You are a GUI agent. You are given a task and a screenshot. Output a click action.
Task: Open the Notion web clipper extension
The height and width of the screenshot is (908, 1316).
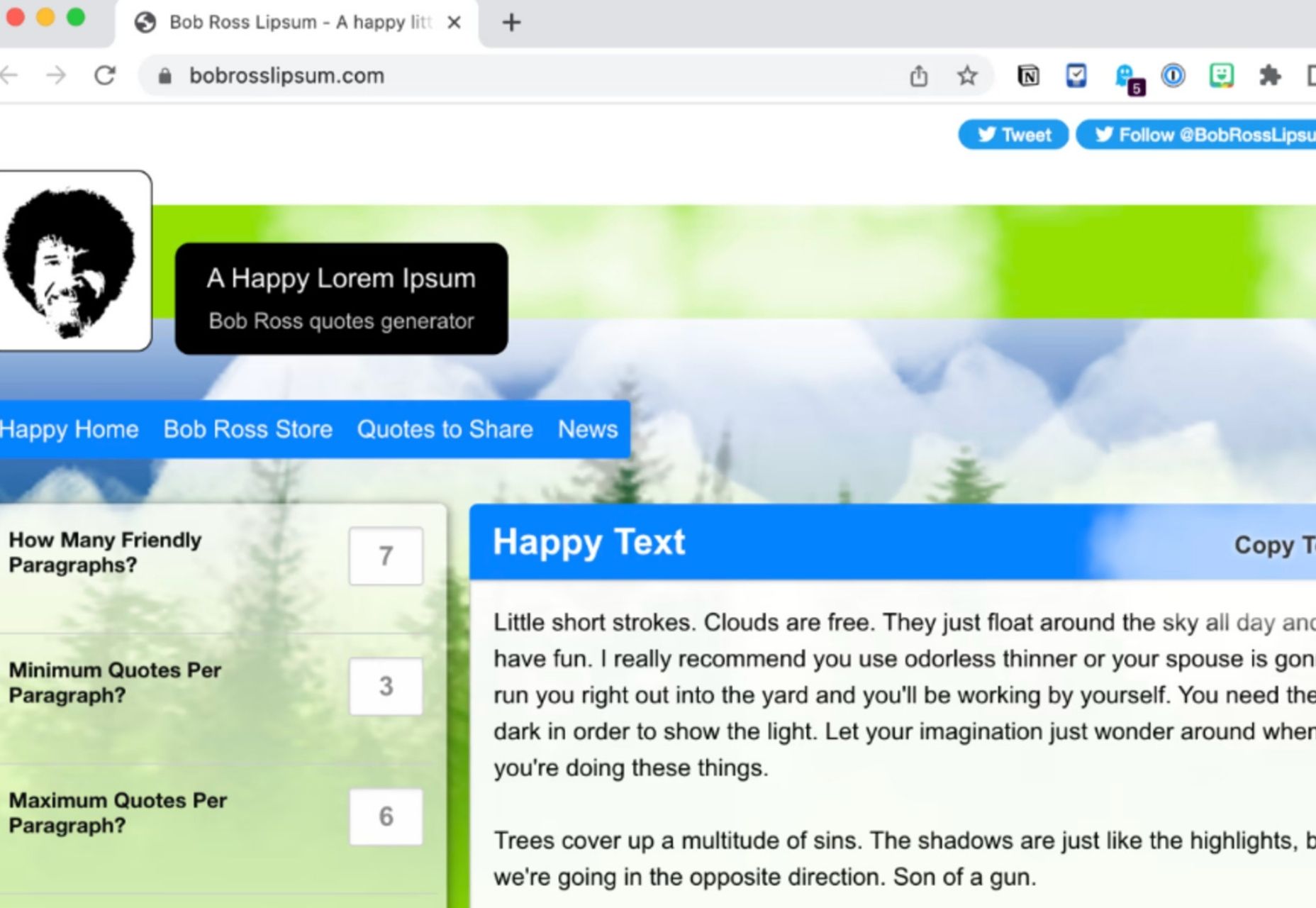(1028, 75)
